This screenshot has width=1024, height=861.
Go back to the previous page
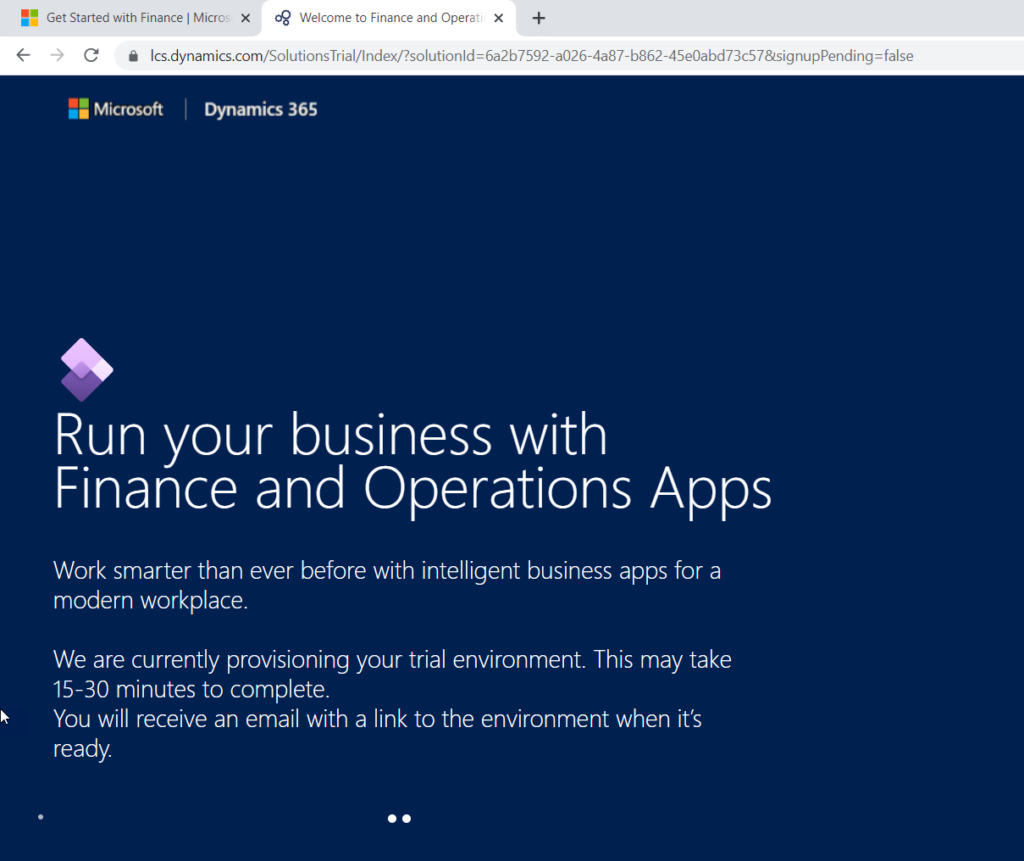point(24,56)
